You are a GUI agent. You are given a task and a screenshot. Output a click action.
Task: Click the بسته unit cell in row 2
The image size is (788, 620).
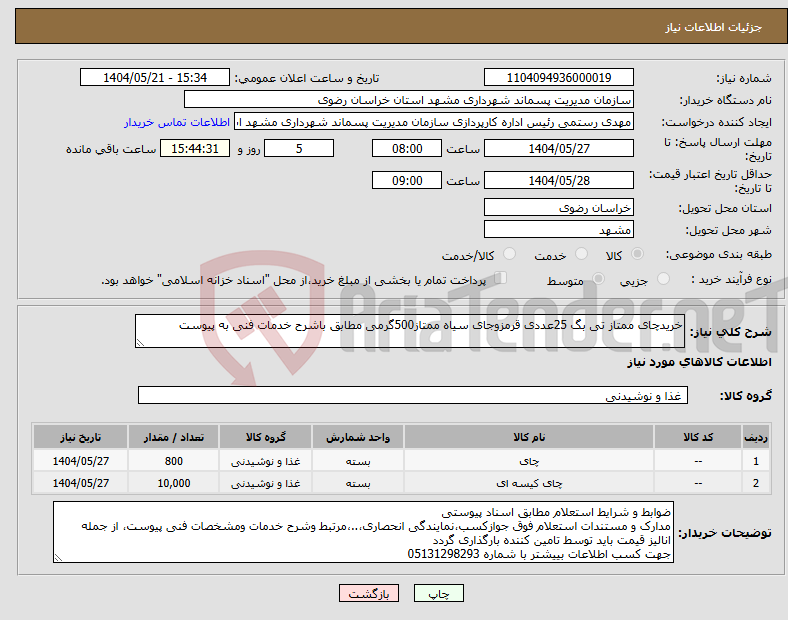[358, 483]
